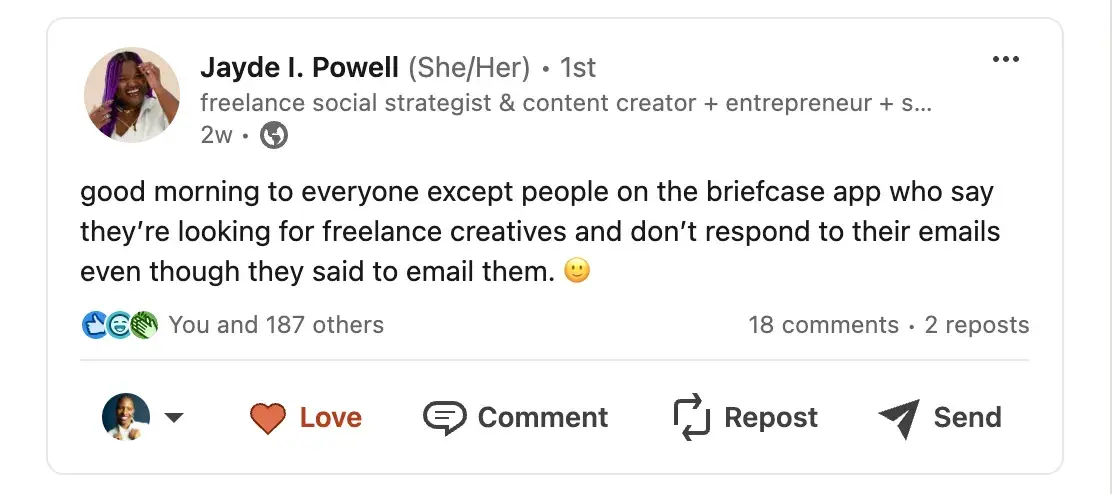1112x494 pixels.
Task: Click the Repost arrows icon
Action: pos(690,417)
